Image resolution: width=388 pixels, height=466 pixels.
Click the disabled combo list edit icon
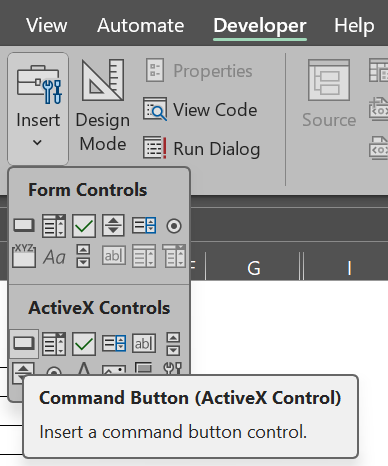tap(144, 256)
